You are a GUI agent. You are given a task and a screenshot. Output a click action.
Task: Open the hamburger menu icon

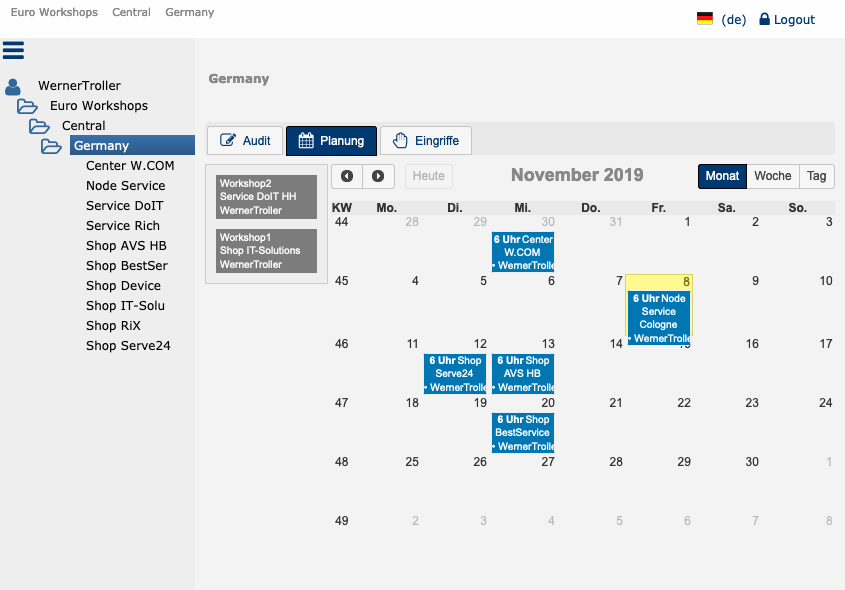click(x=13, y=50)
